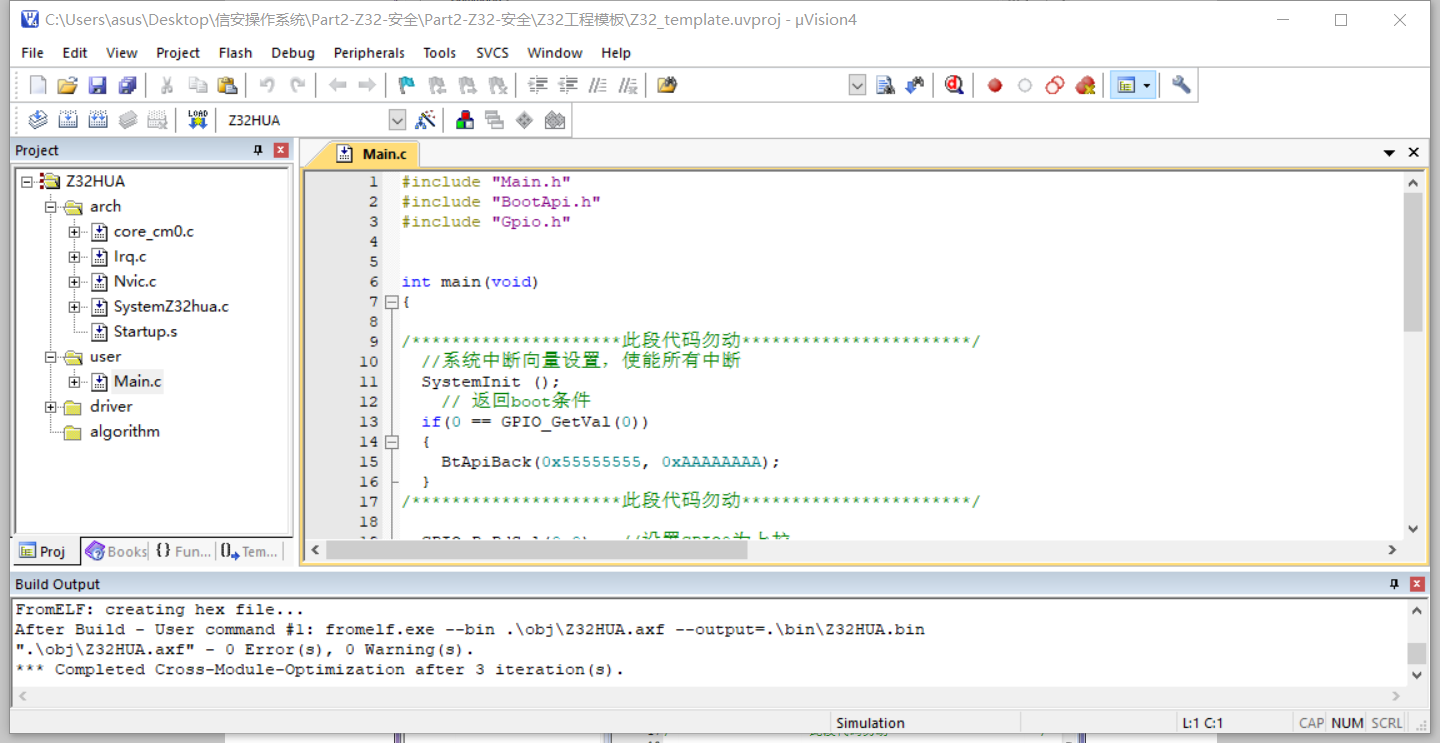1440x743 pixels.
Task: Click the Disable all breakpoints icon
Action: [1055, 86]
